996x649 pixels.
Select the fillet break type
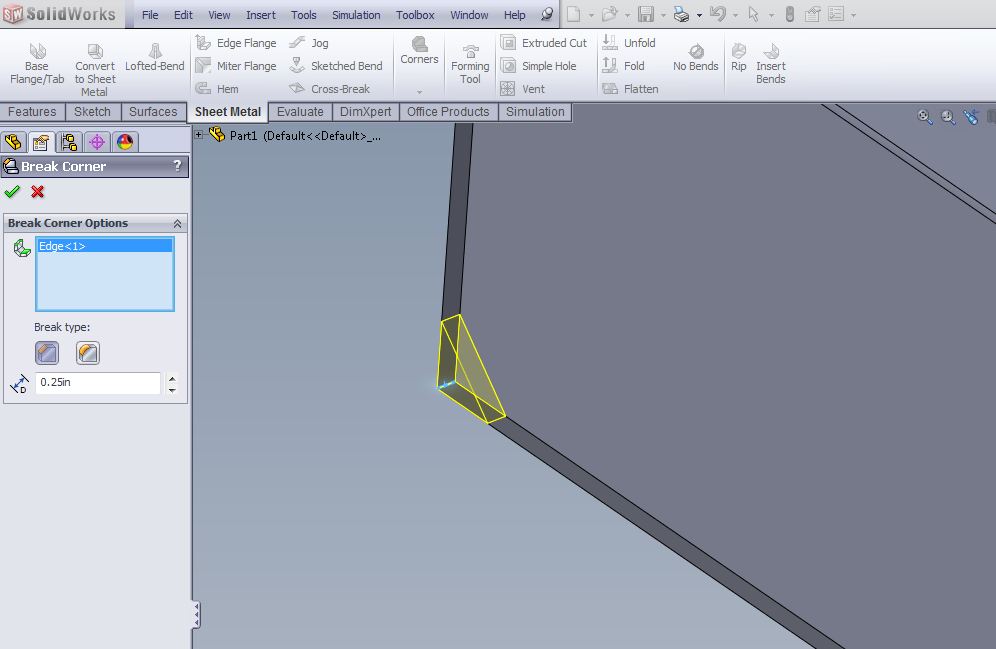(87, 352)
